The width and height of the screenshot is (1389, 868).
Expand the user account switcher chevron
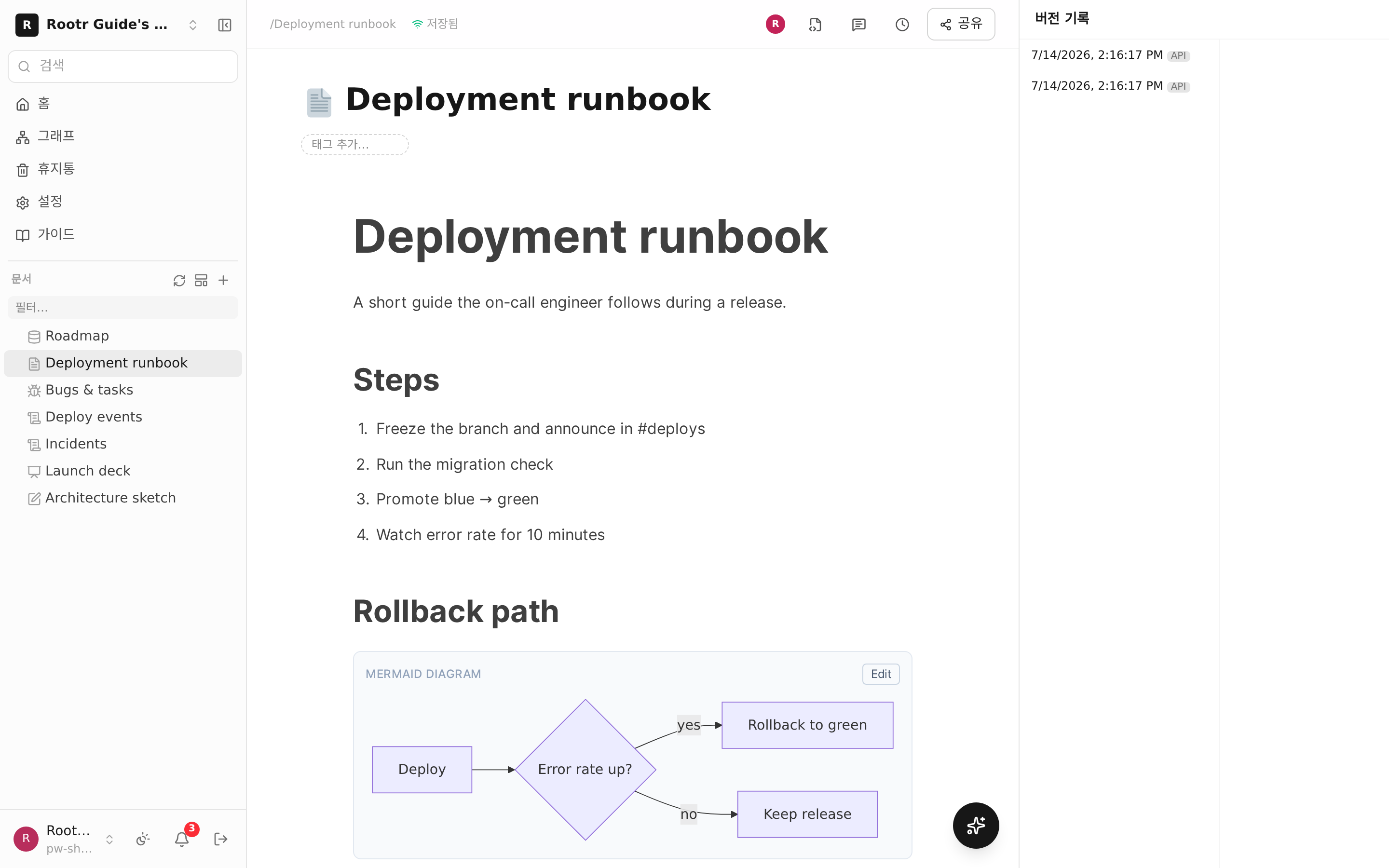click(109, 839)
